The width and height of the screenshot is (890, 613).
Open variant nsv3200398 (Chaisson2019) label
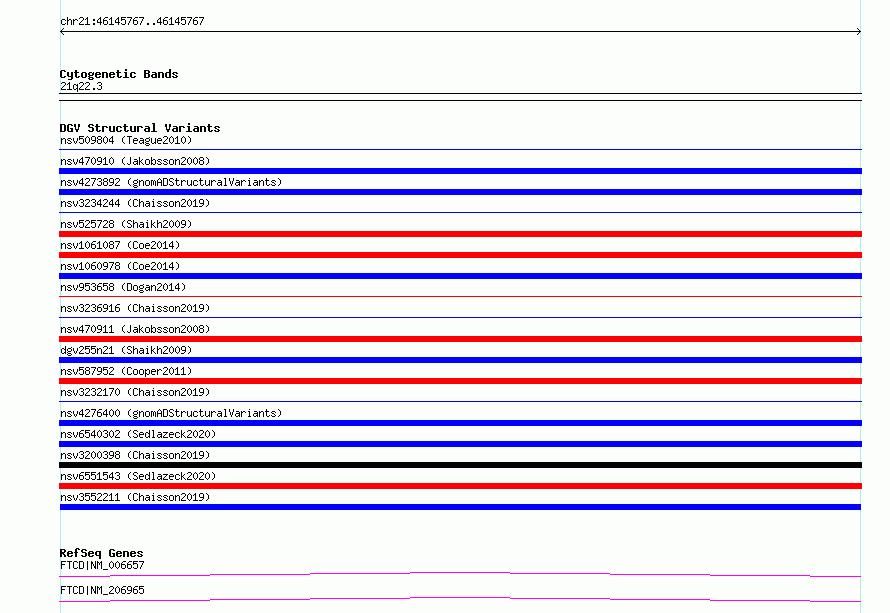[x=135, y=455]
